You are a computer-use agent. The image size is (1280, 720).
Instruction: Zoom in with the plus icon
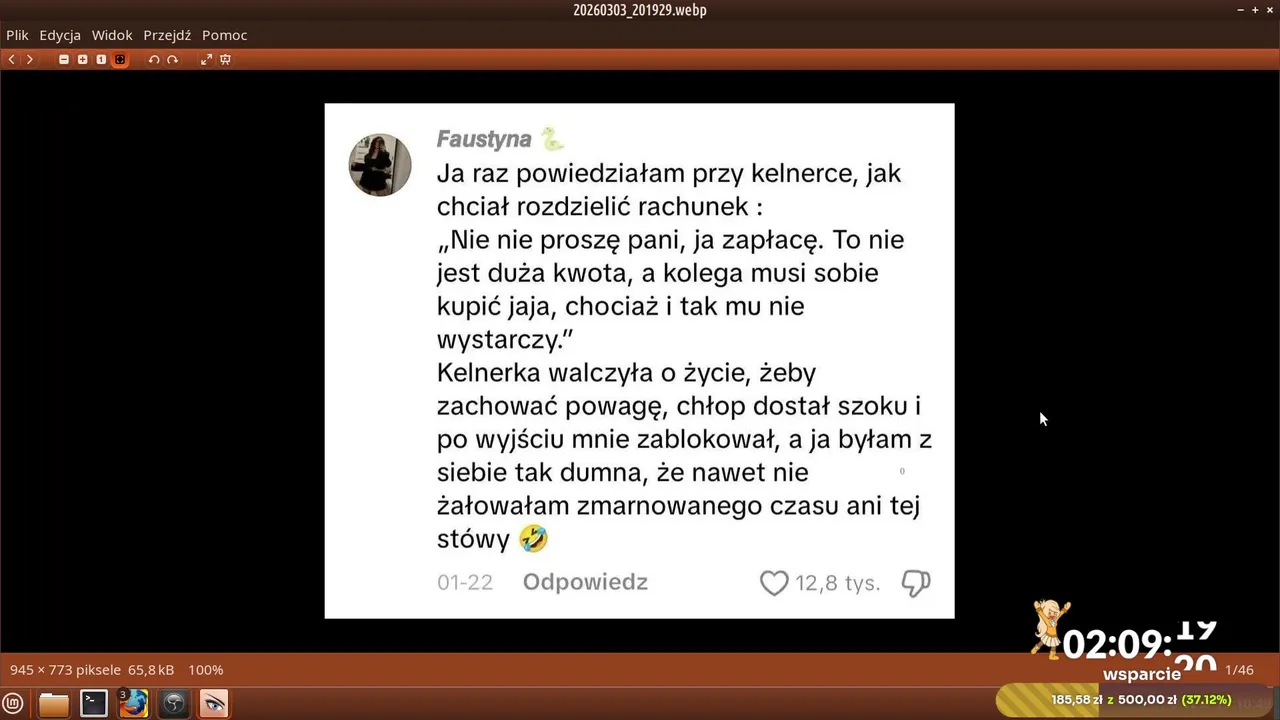82,60
